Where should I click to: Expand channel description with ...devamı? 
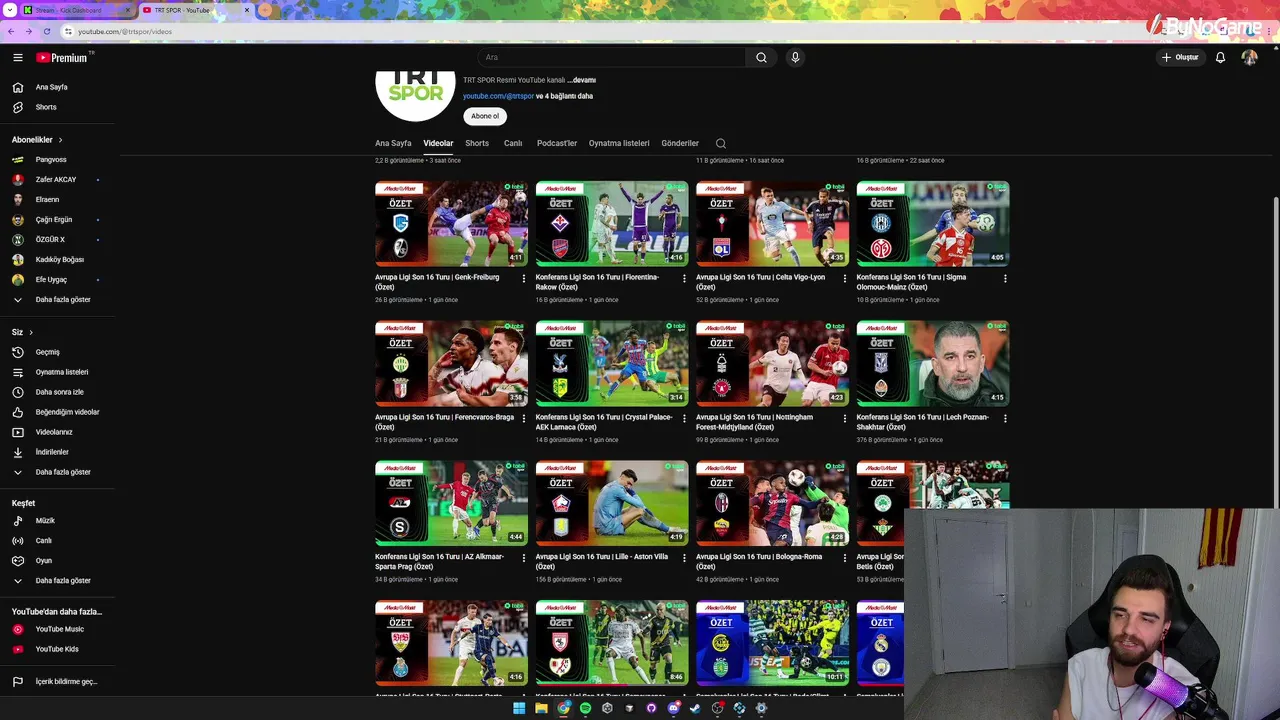click(582, 80)
